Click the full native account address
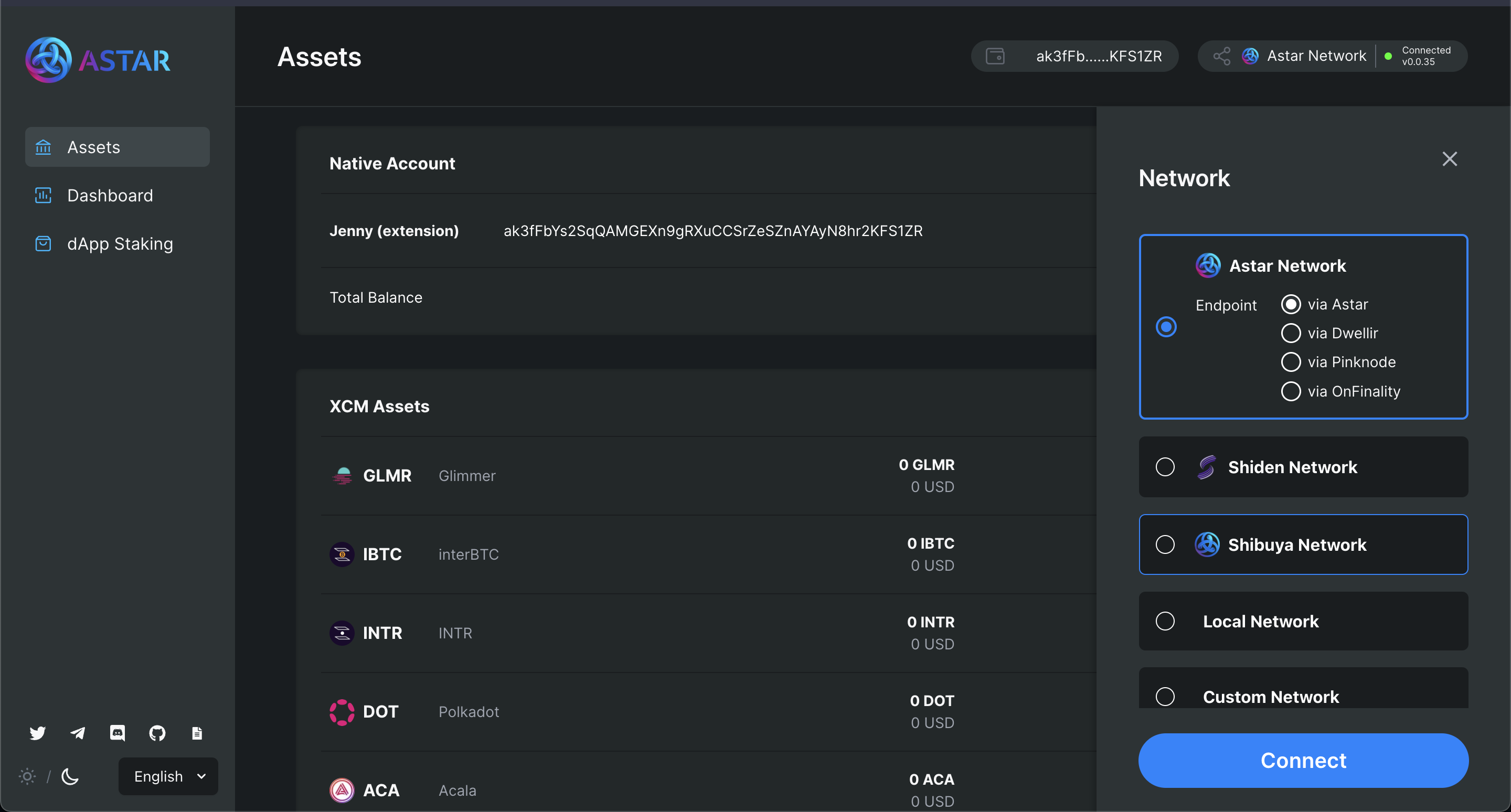 [x=712, y=230]
